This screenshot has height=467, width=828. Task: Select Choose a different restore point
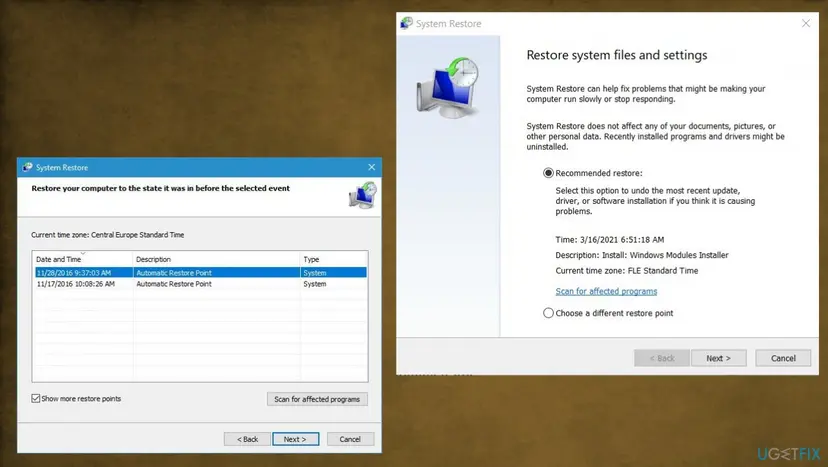click(548, 313)
